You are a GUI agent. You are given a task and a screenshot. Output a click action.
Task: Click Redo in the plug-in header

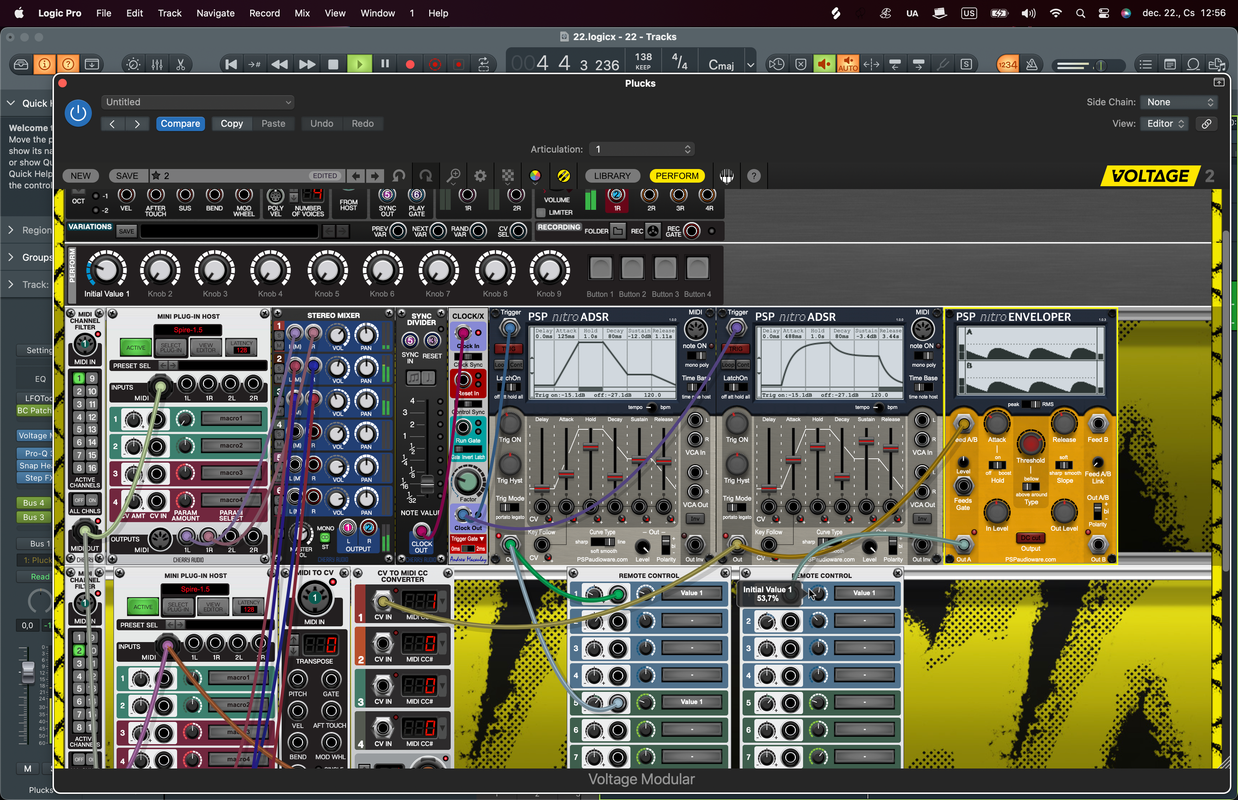click(363, 124)
